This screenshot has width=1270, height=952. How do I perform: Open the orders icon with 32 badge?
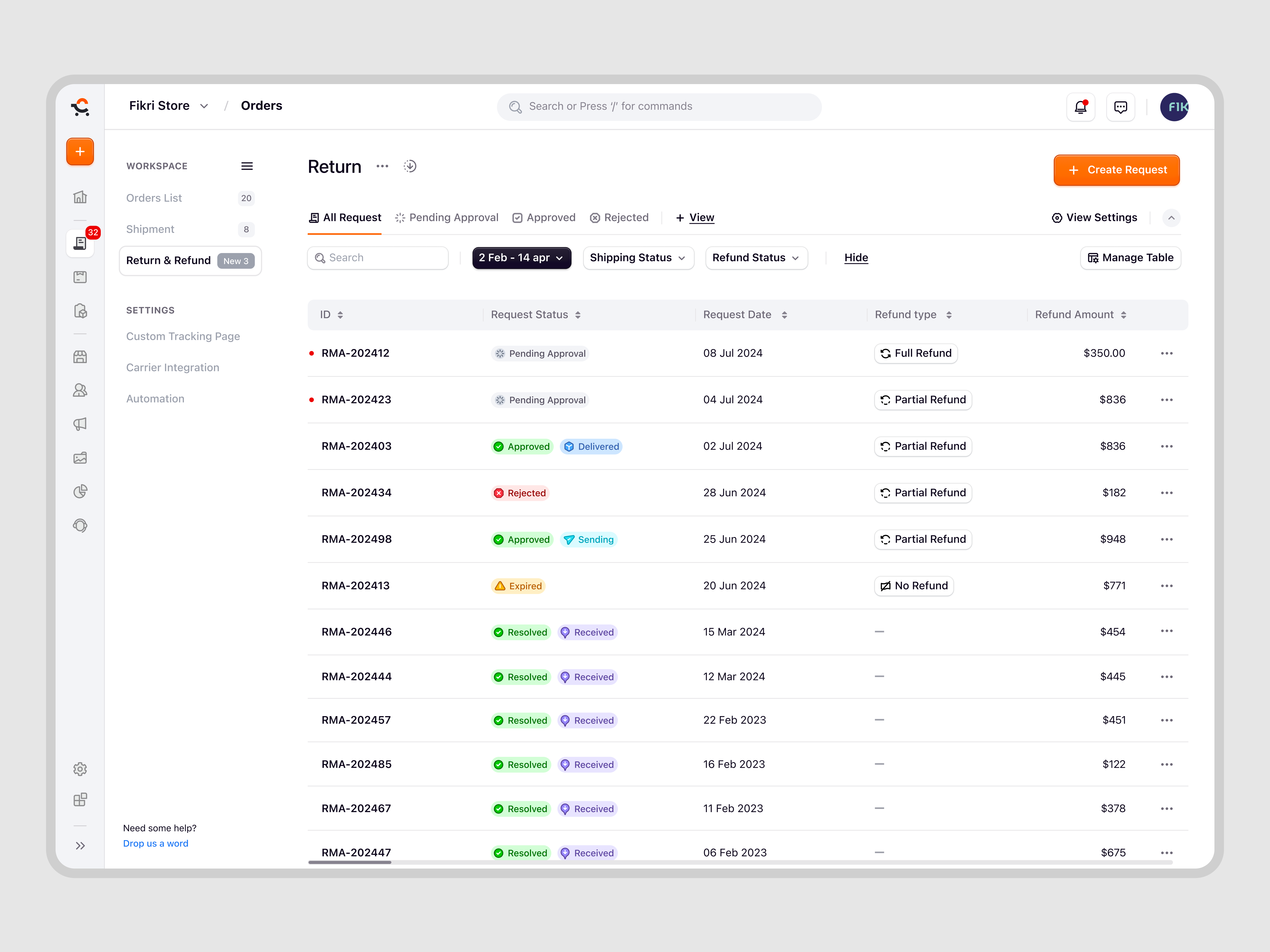[x=80, y=243]
